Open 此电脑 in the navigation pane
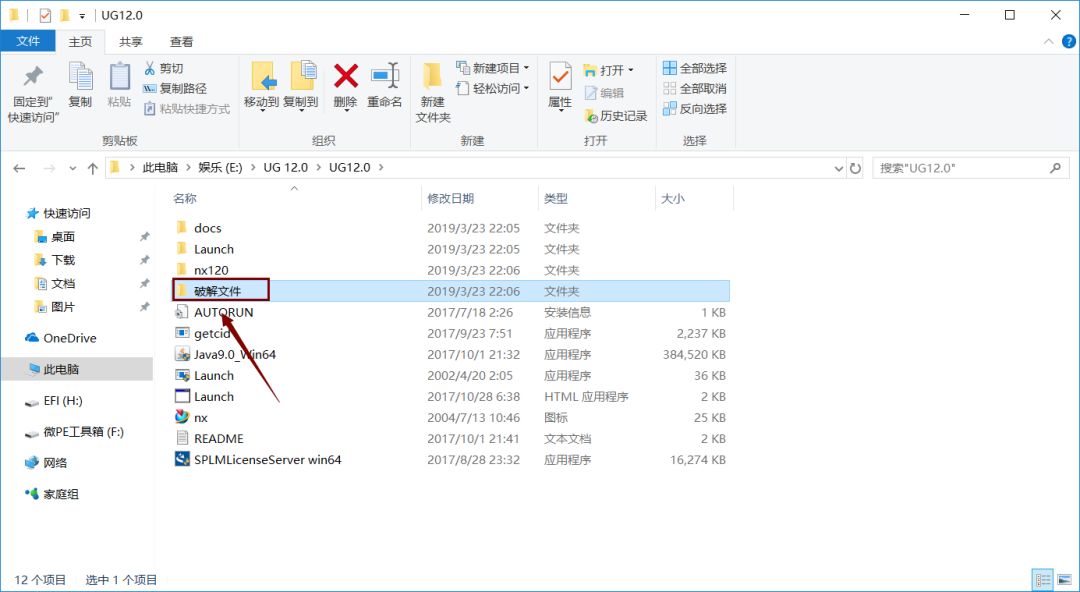 click(61, 369)
